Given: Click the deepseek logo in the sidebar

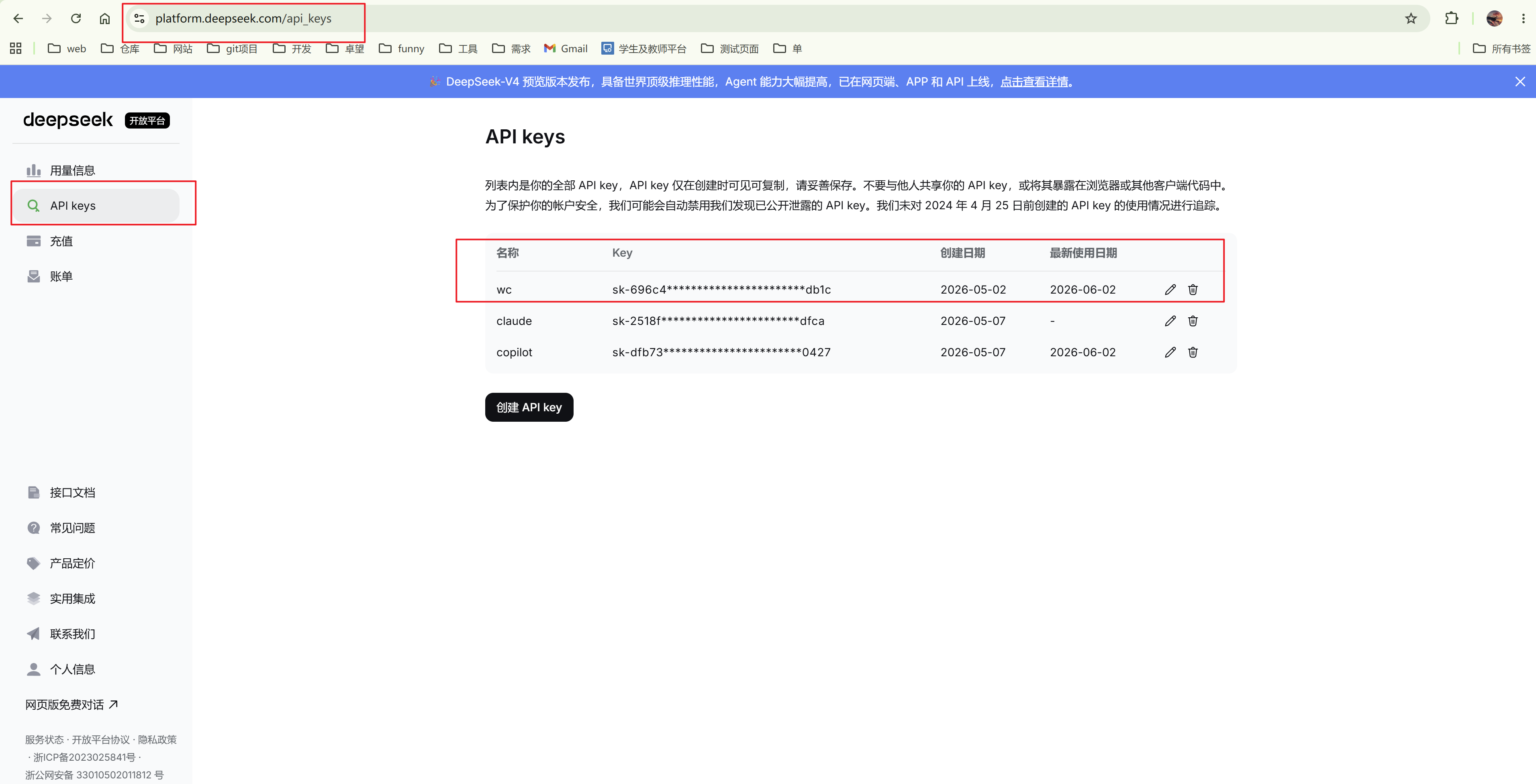Looking at the screenshot, I should tap(68, 120).
